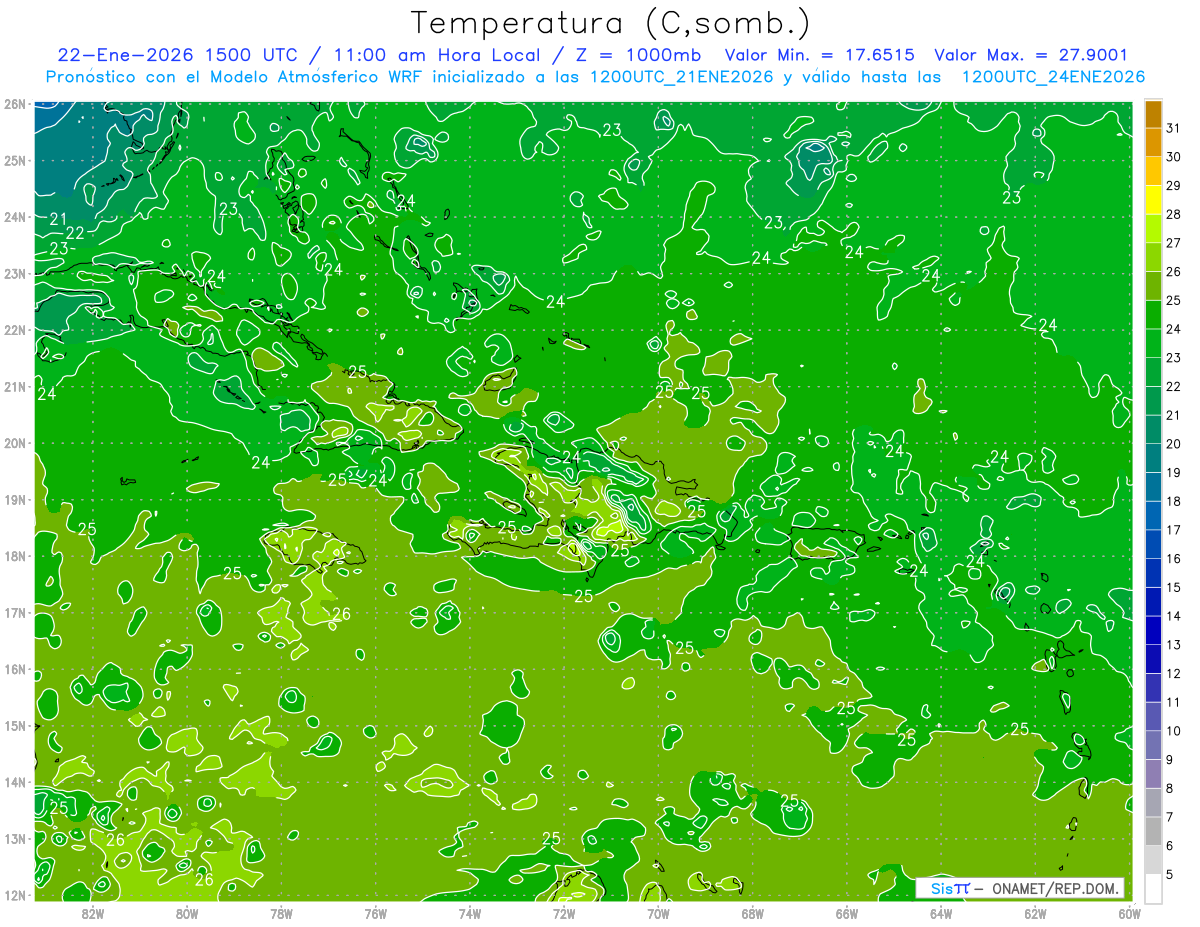Select the "Valor Min. = 17.6515" text

coord(819,55)
